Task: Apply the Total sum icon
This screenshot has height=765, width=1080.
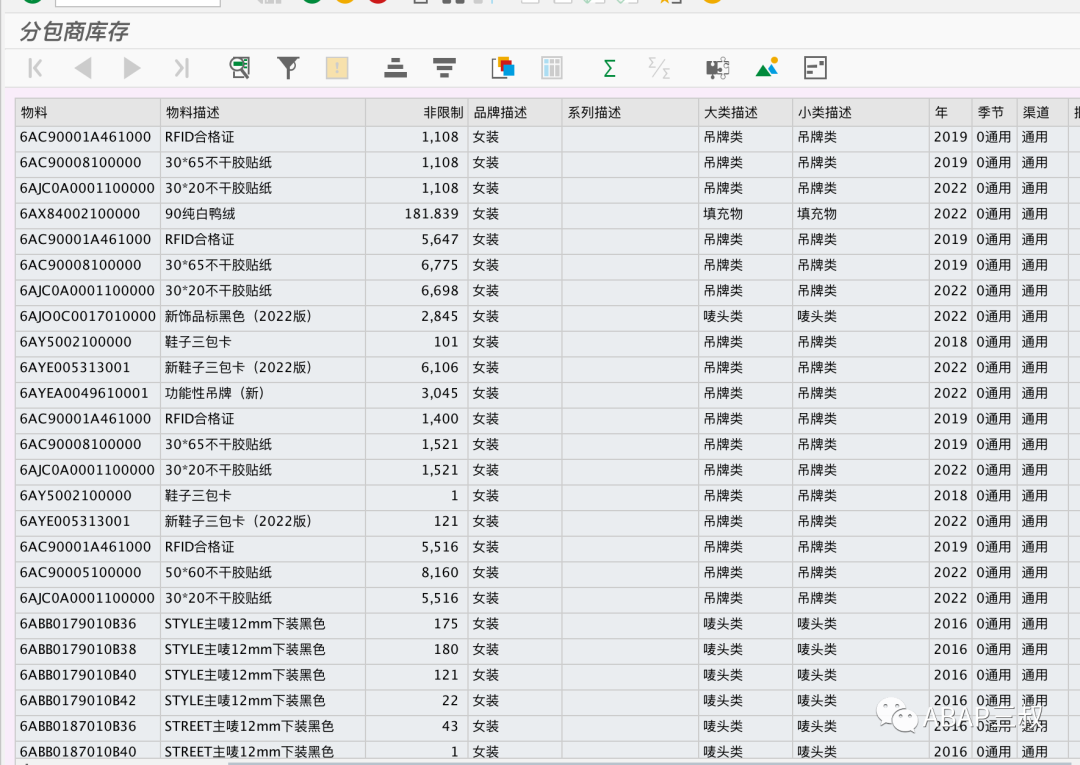Action: tap(610, 68)
